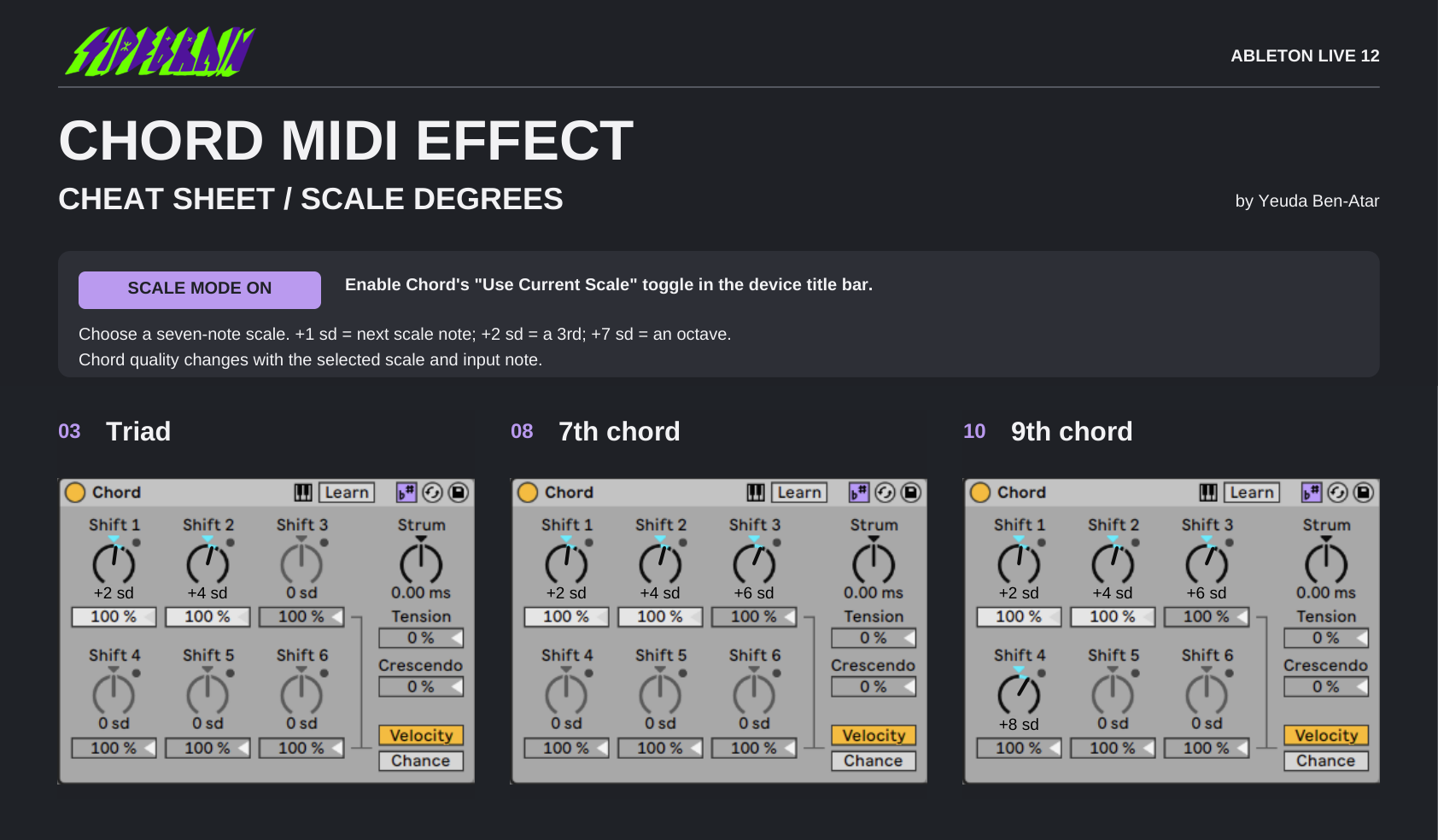Click the 9th chord heading

pyautogui.click(x=1072, y=431)
